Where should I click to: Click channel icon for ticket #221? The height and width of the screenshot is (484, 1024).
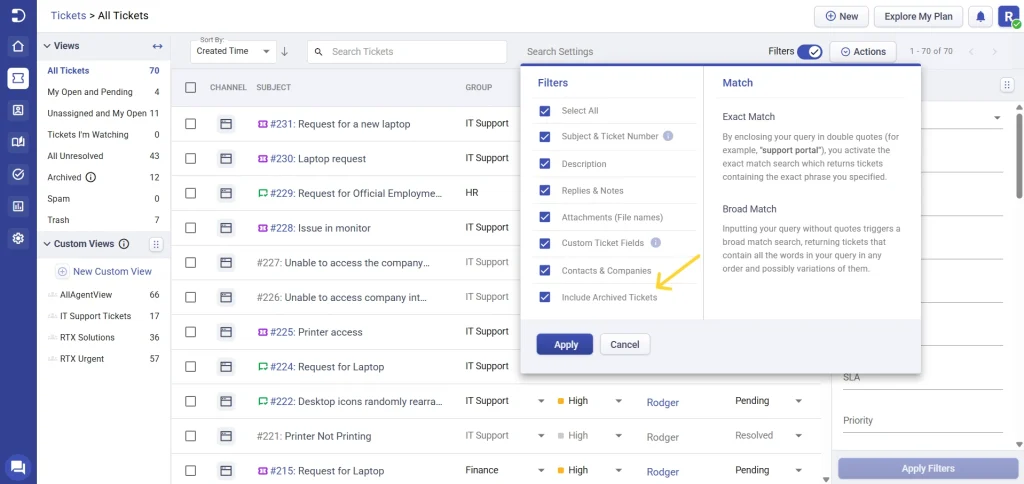tap(226, 436)
